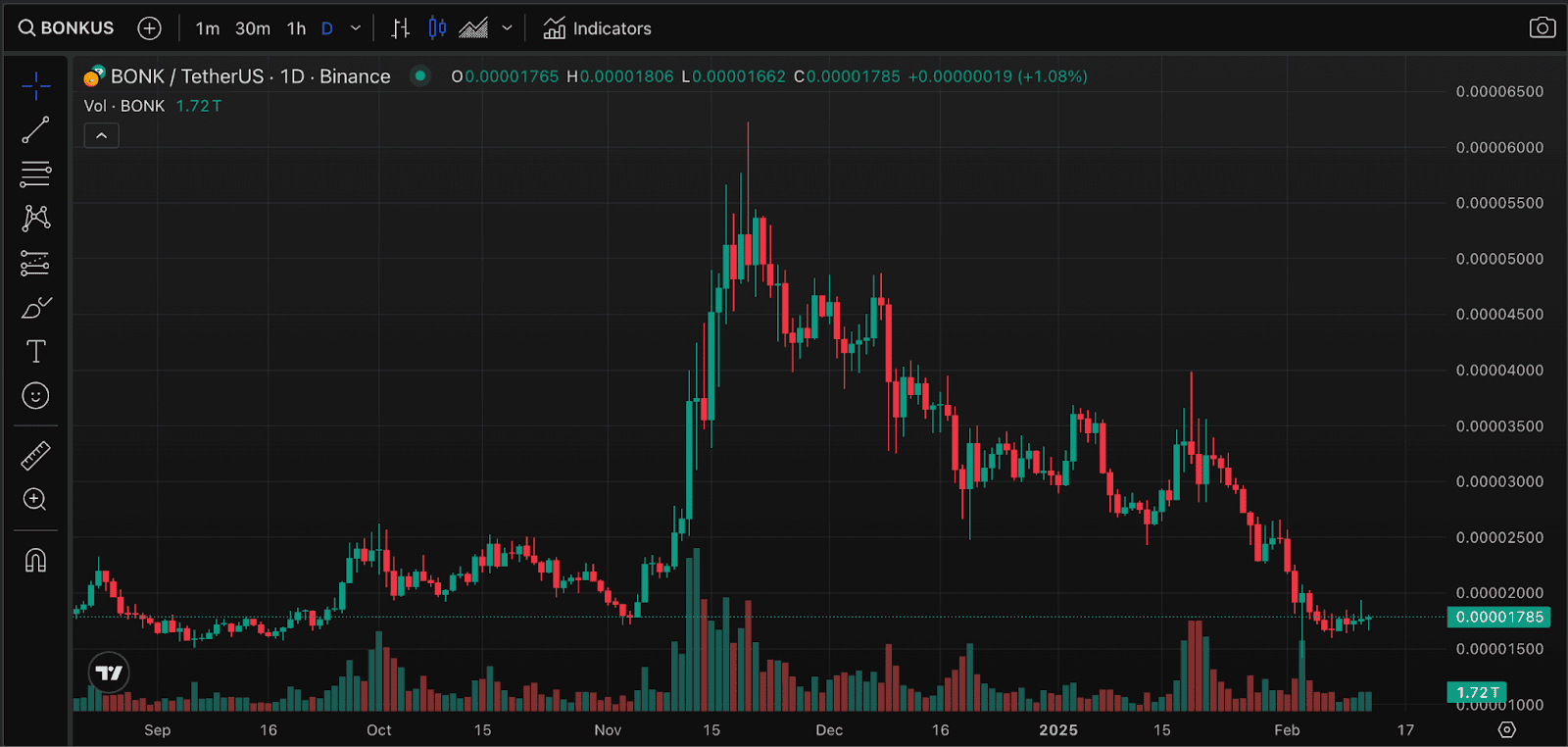The image size is (1568, 747).
Task: Click the 2025 label on the time axis
Action: click(x=1058, y=730)
